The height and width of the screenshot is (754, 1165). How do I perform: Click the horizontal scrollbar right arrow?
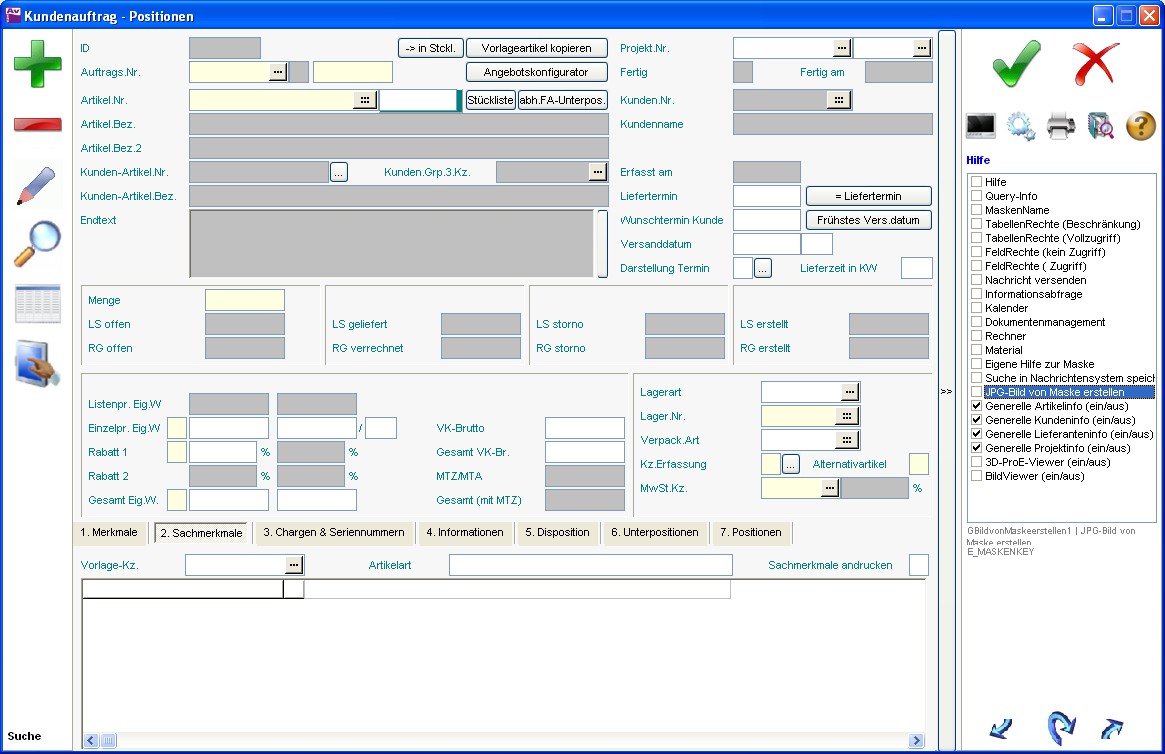point(916,741)
